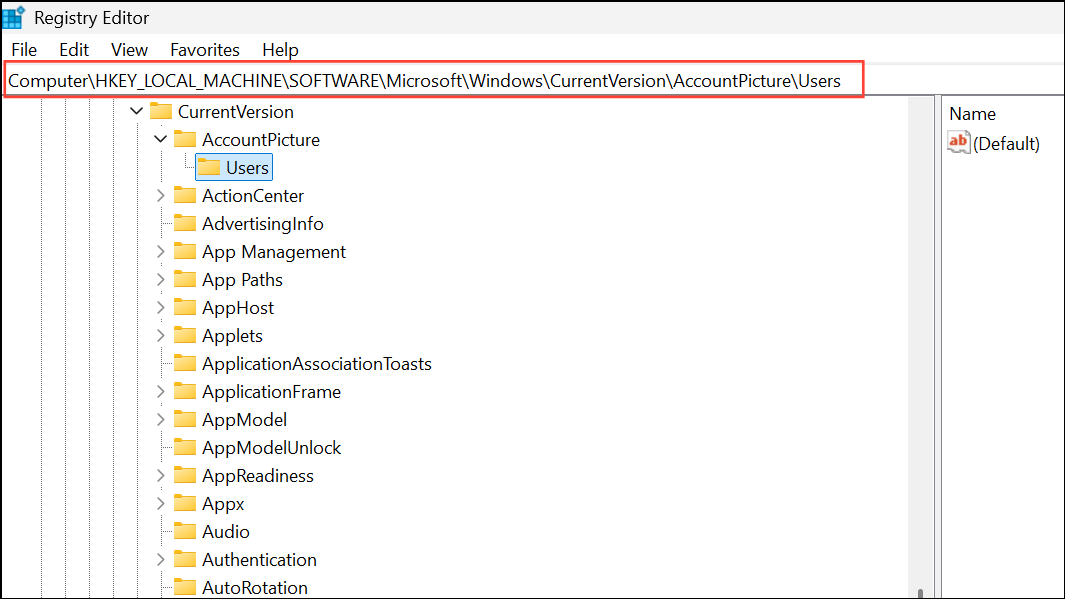1065x599 pixels.
Task: Click the AppModelUnlock folder icon
Action: [185, 447]
